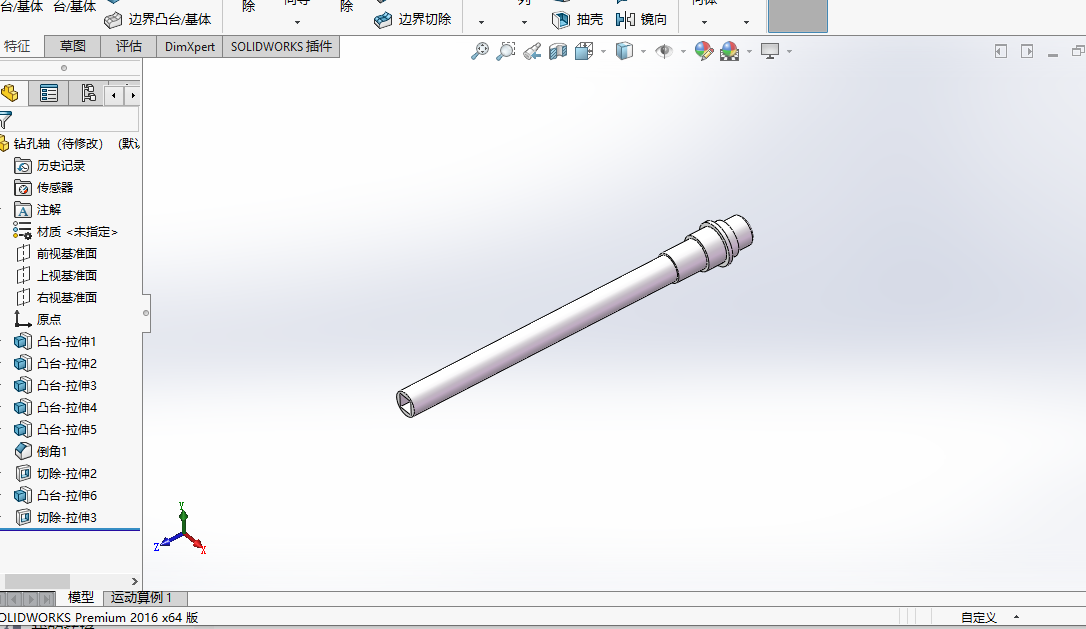Select the 倒角1 chamfer feature
The height and width of the screenshot is (629, 1086).
pos(41,452)
